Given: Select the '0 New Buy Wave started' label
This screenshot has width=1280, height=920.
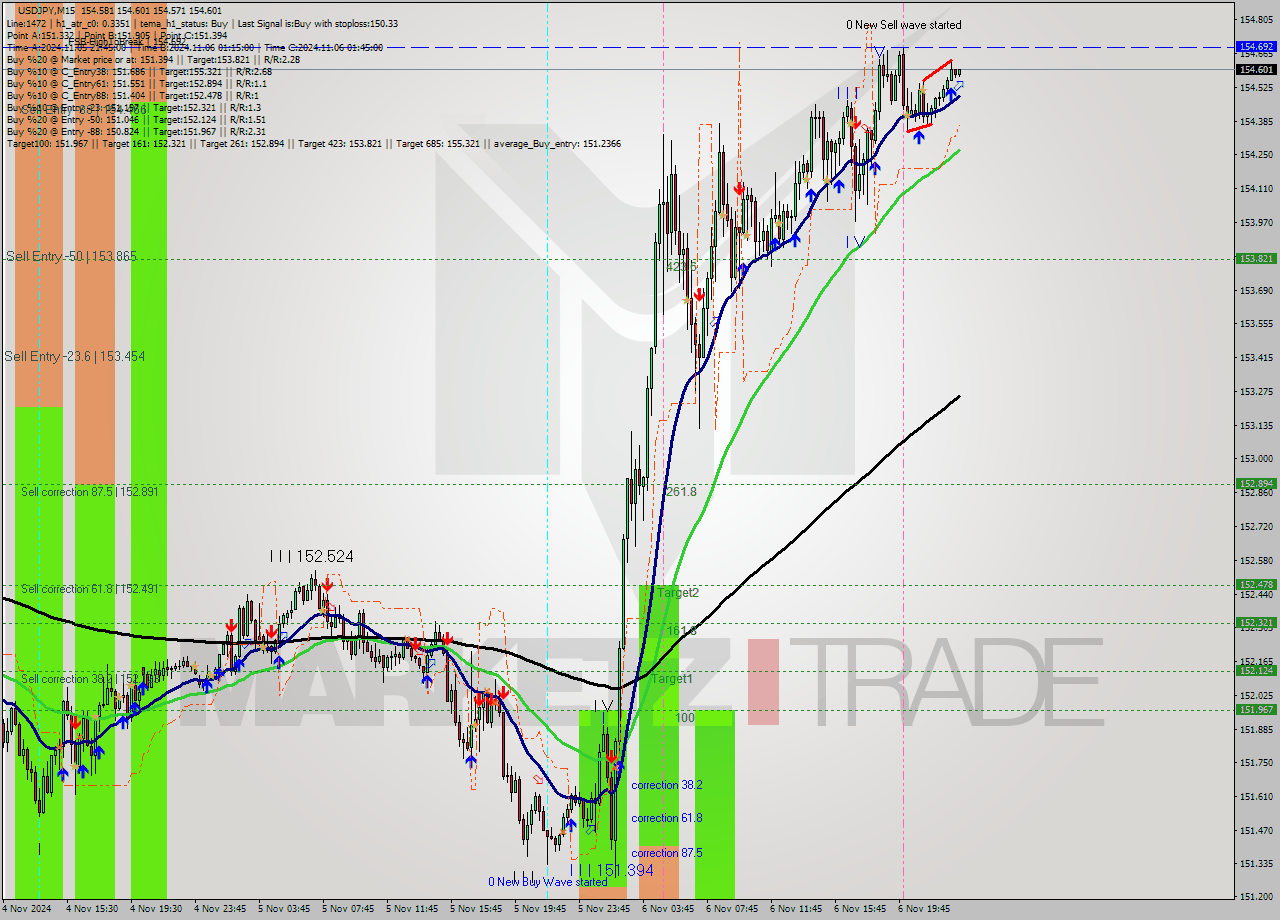Looking at the screenshot, I should [547, 882].
